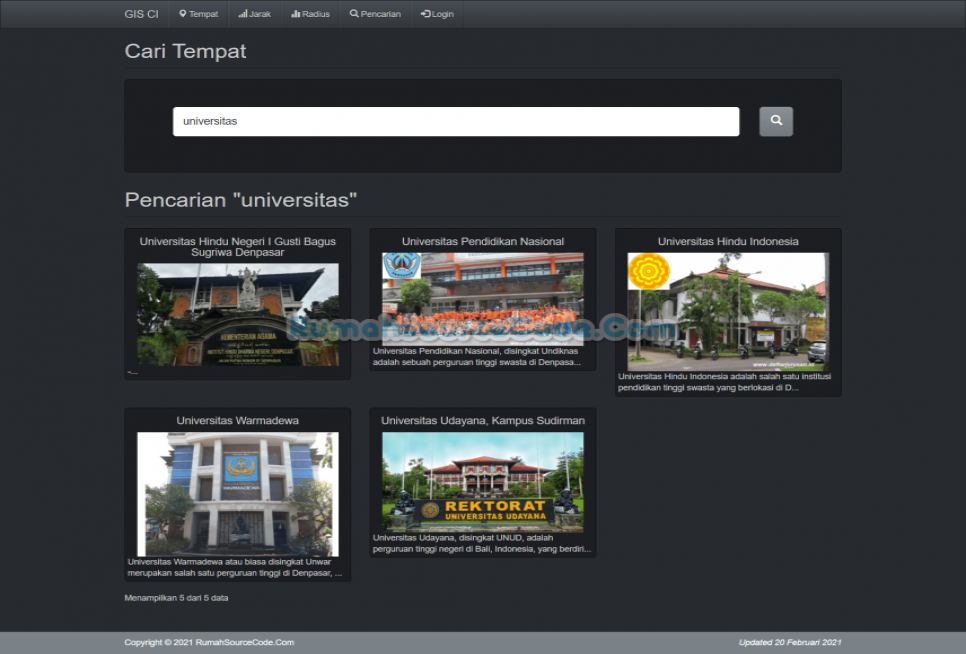Screen dimensions: 966x654
Task: Click the Rektorat Universitas Udayana photo
Action: point(483,482)
